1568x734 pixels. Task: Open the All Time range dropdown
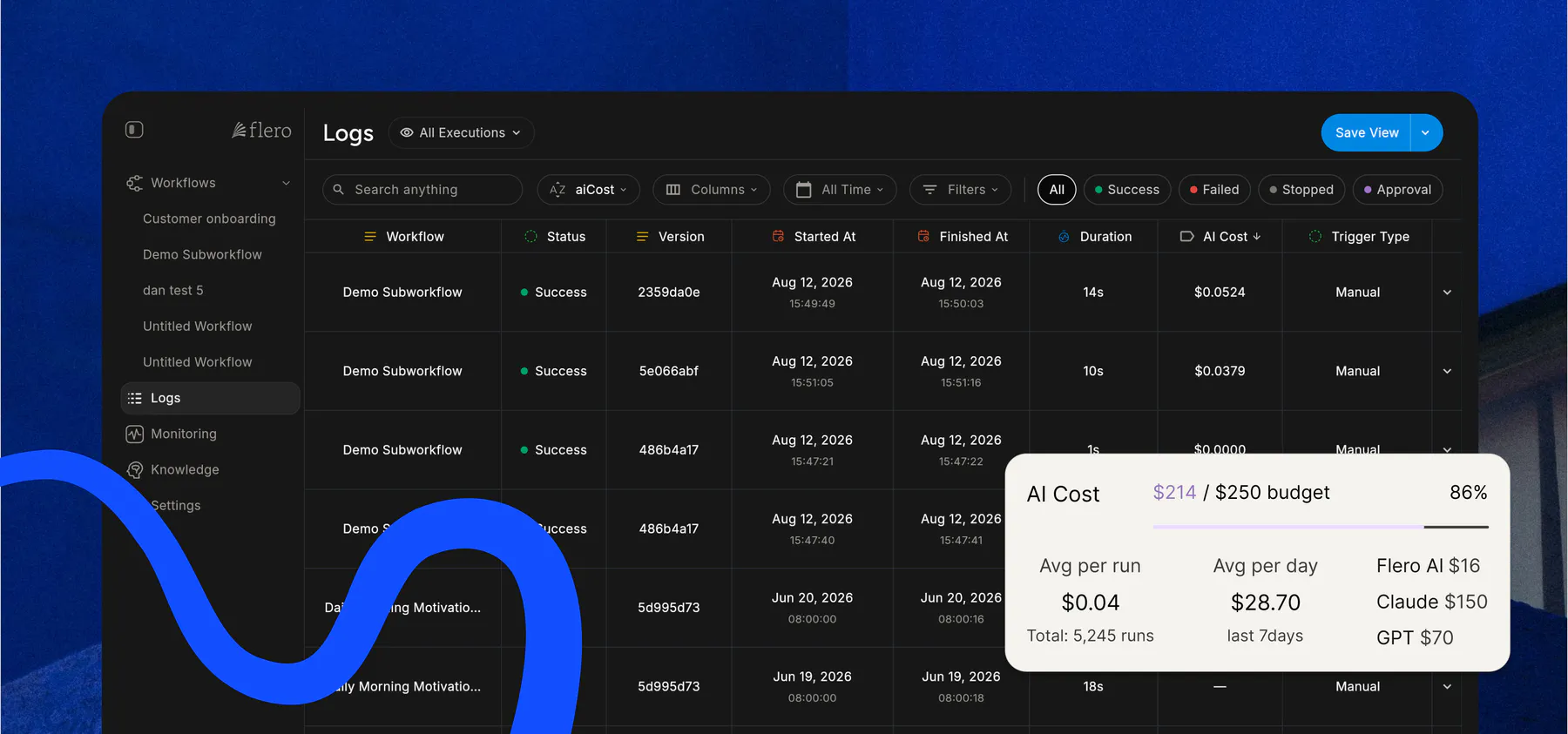840,189
